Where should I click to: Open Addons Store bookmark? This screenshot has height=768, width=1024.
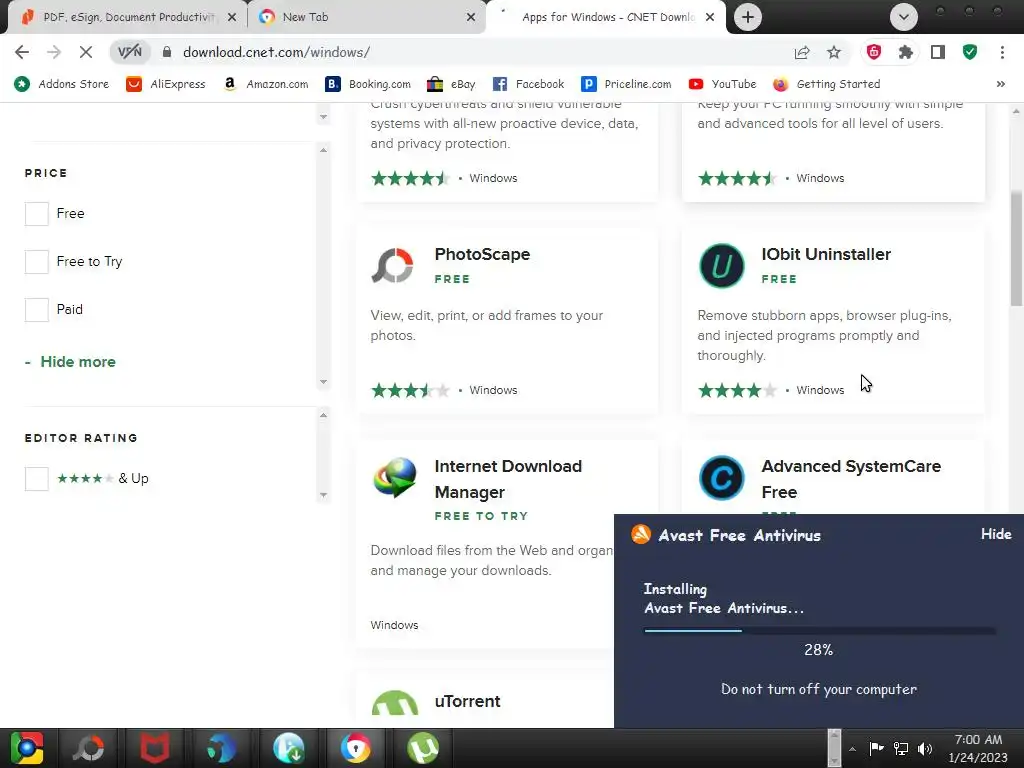63,84
